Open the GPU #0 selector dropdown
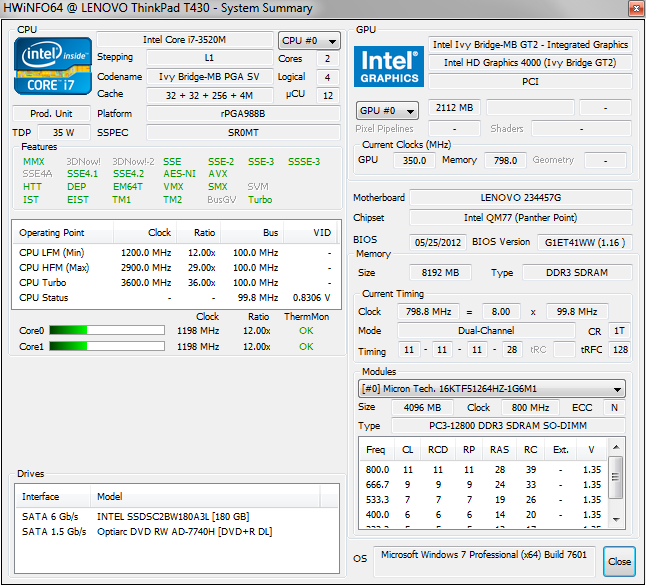Viewport: 646px width, 586px height. tap(388, 110)
